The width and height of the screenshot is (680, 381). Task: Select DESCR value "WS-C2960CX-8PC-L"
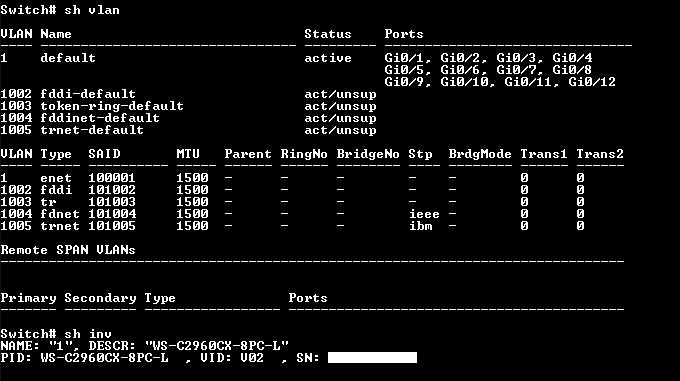216,346
